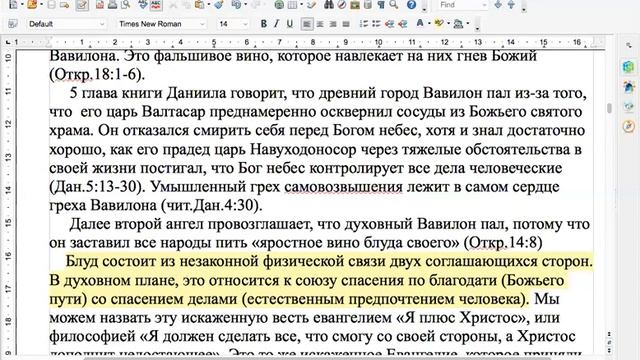Image resolution: width=640 pixels, height=360 pixels.
Task: Open the Navigator compass icon
Action: click(x=342, y=4)
